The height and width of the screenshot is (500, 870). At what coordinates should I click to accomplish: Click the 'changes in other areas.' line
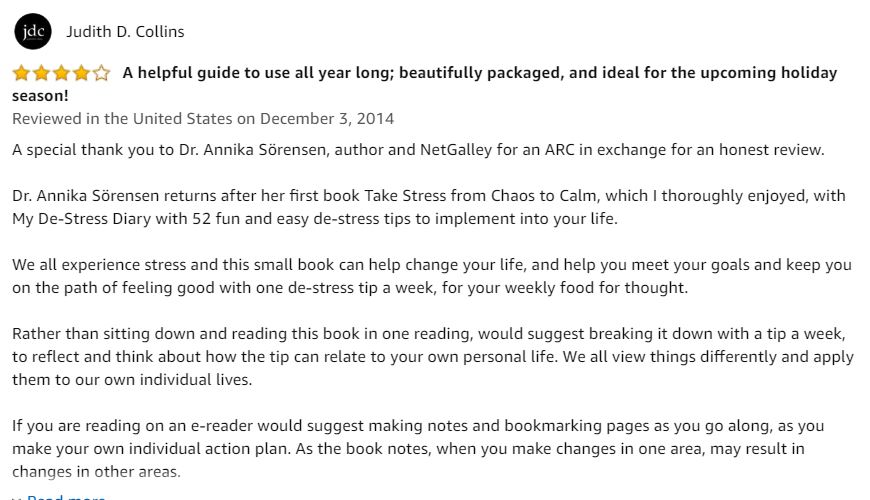[96, 472]
